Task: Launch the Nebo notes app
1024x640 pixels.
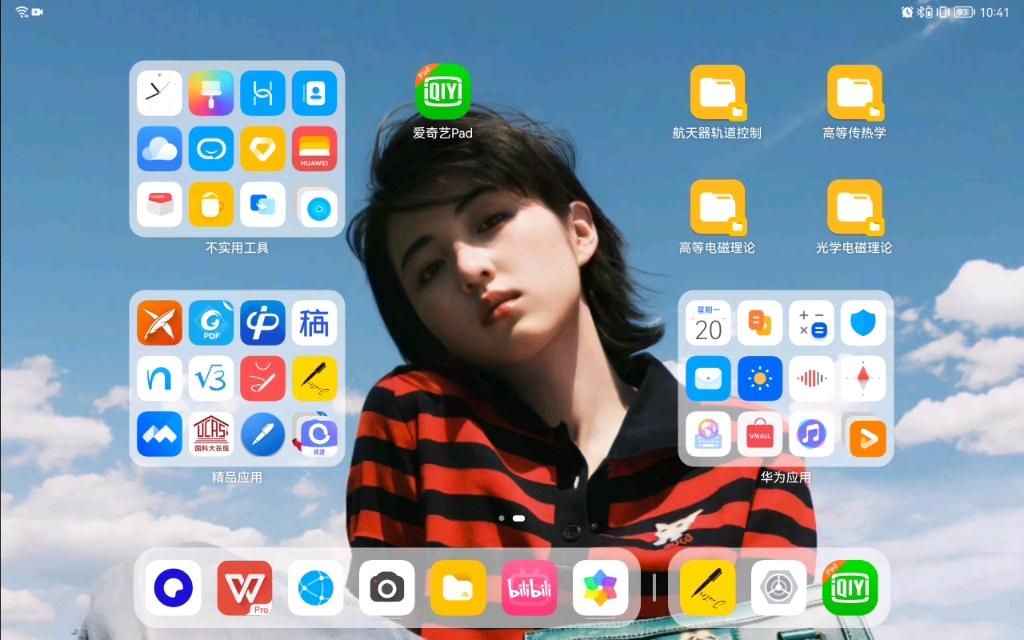Action: click(x=159, y=378)
